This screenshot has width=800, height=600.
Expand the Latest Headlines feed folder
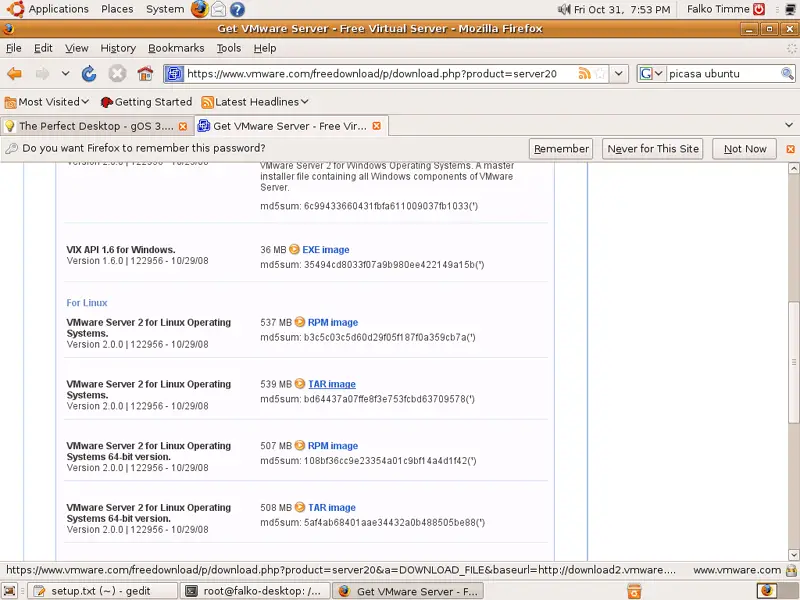click(255, 102)
